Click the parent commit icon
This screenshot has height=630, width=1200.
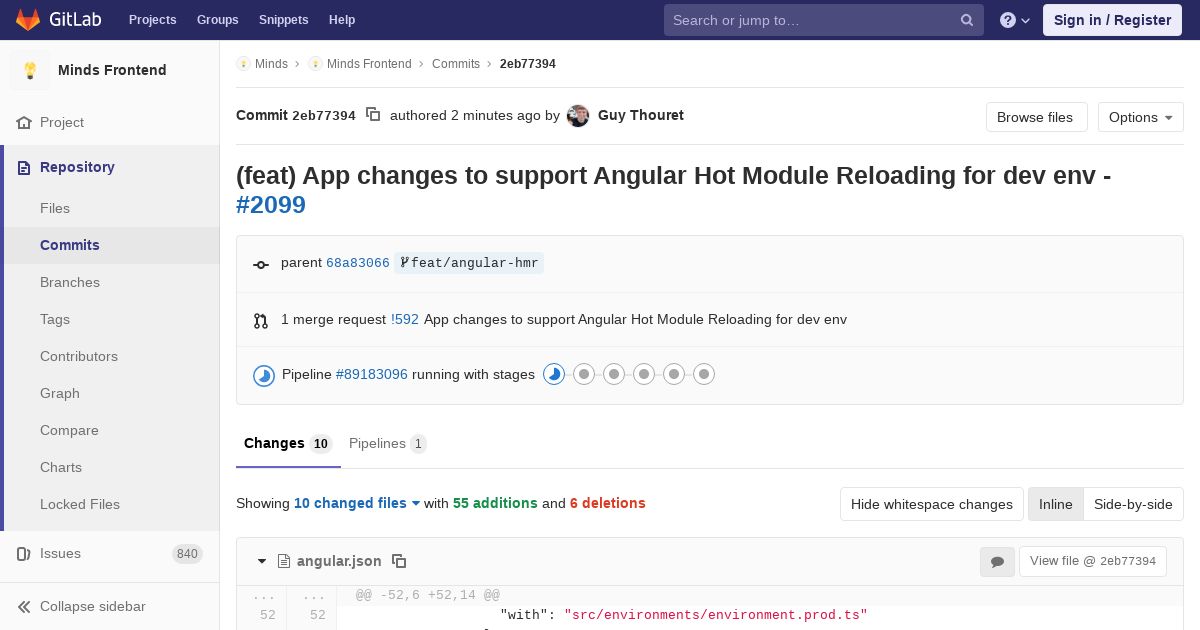pyautogui.click(x=261, y=264)
